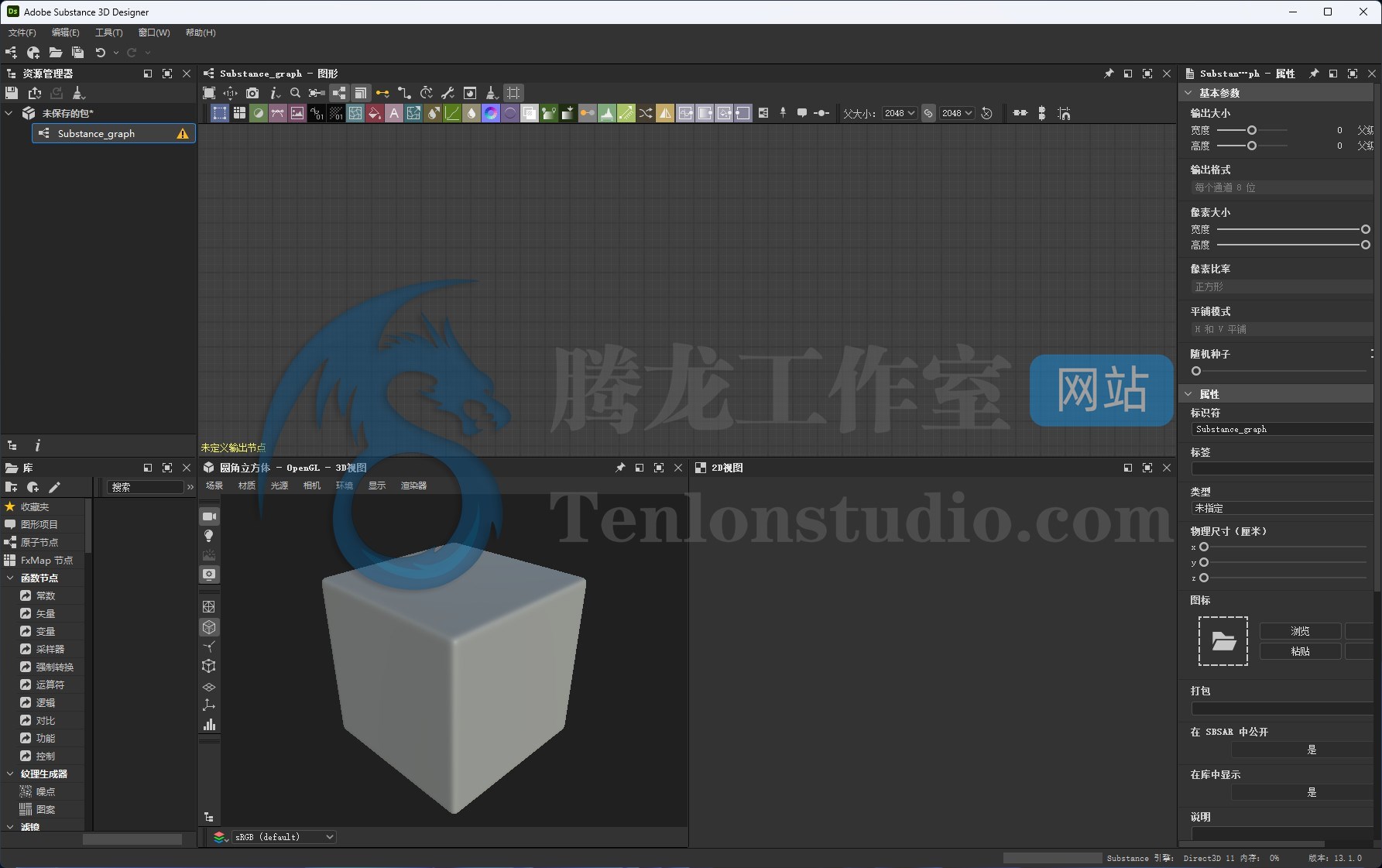Add an HSL color wheel node
Screen dimensions: 1382x868
pos(491,113)
